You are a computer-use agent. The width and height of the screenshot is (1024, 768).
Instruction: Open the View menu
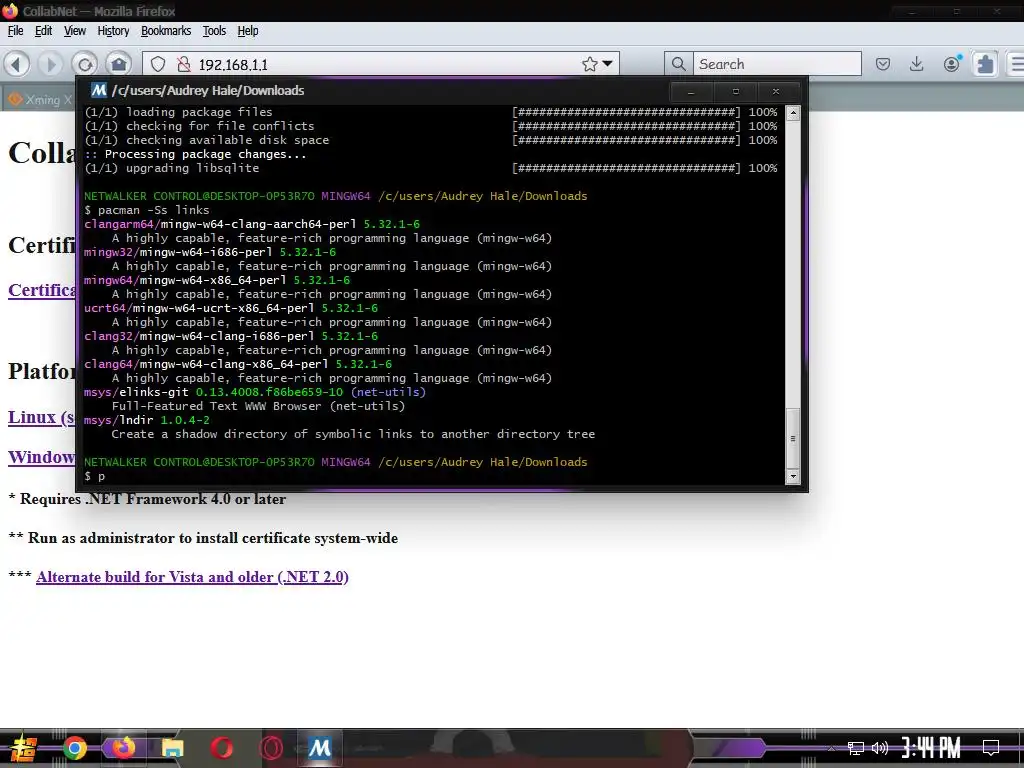[74, 31]
